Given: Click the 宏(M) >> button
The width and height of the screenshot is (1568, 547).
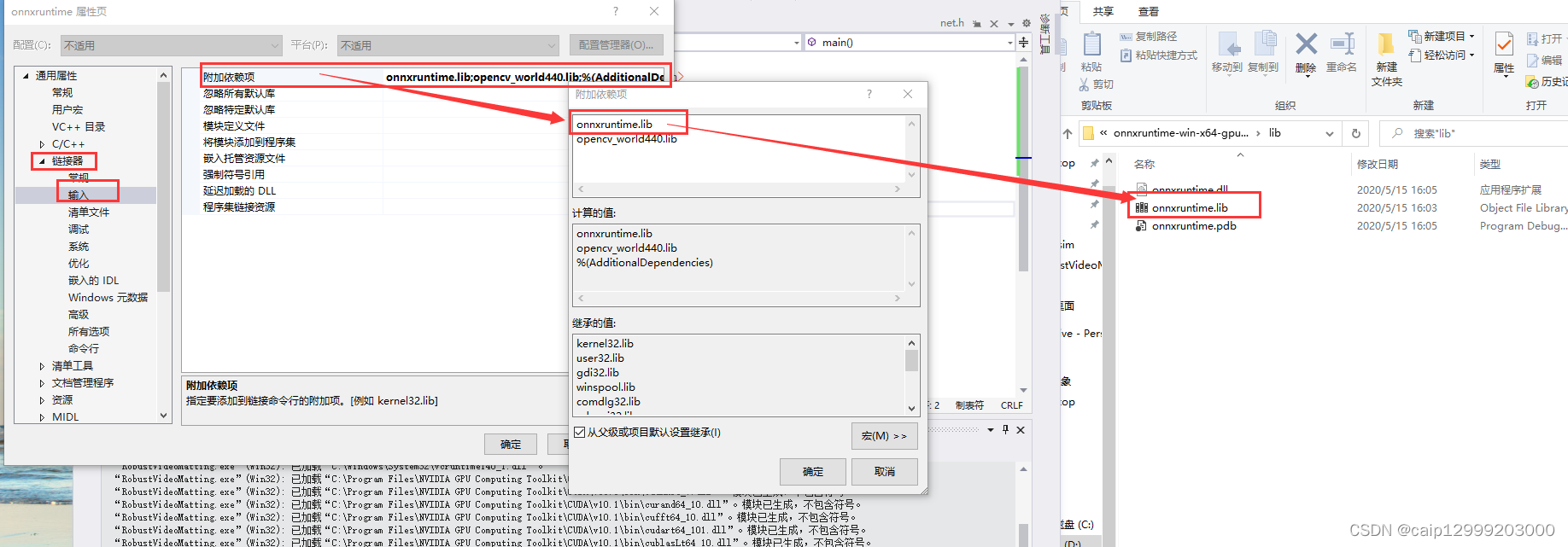Looking at the screenshot, I should tap(885, 436).
